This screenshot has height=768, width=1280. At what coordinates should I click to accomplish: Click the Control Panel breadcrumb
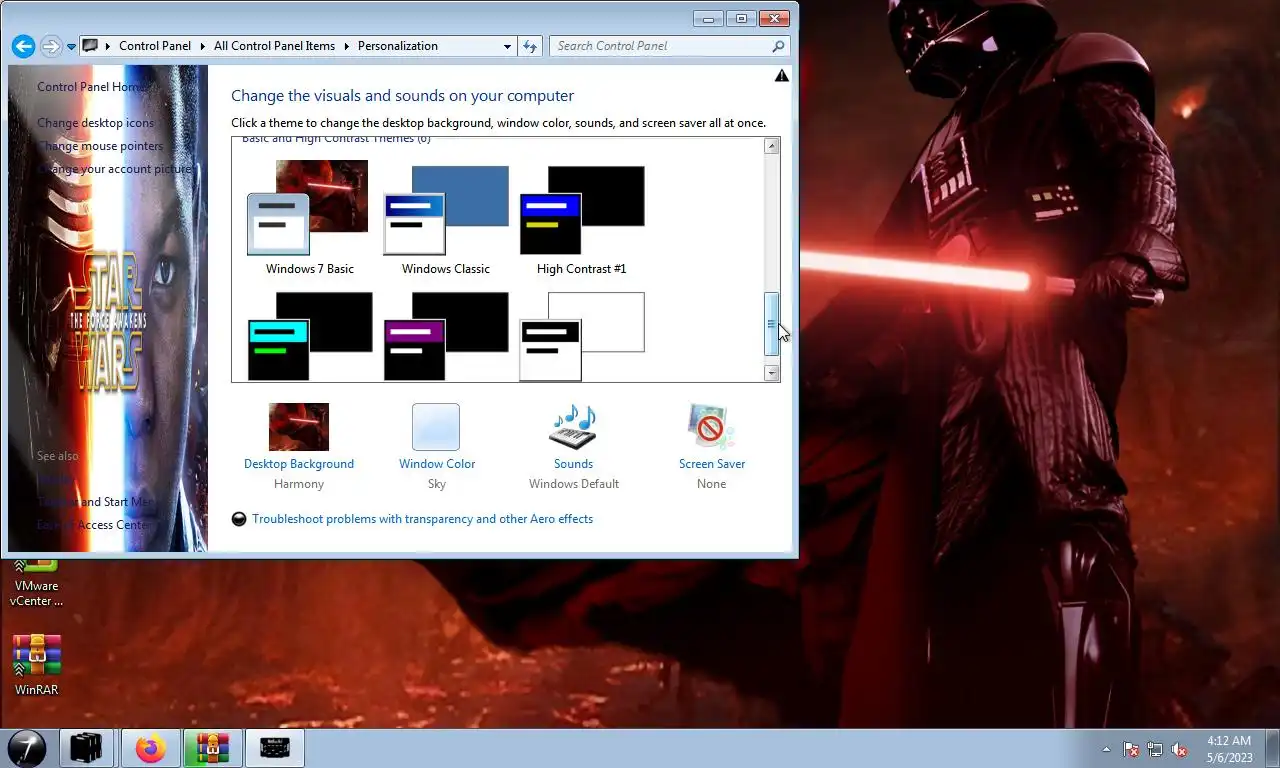point(155,46)
